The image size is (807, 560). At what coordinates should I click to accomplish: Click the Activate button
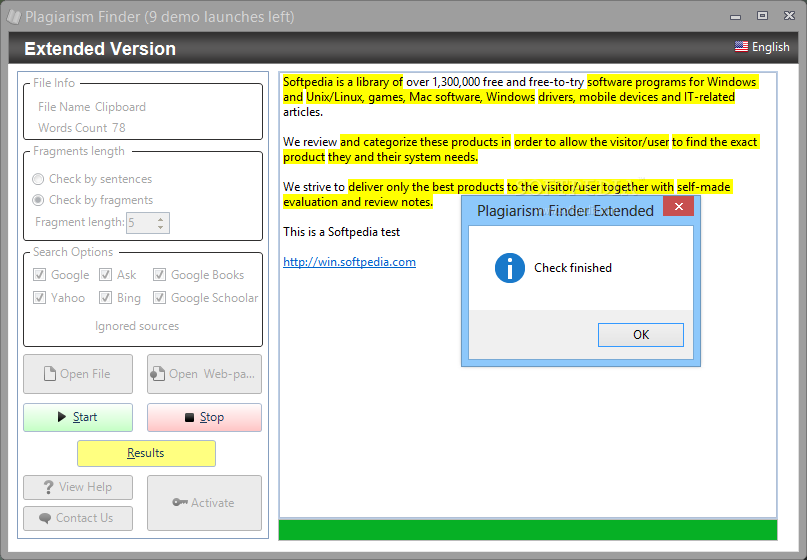pos(204,503)
